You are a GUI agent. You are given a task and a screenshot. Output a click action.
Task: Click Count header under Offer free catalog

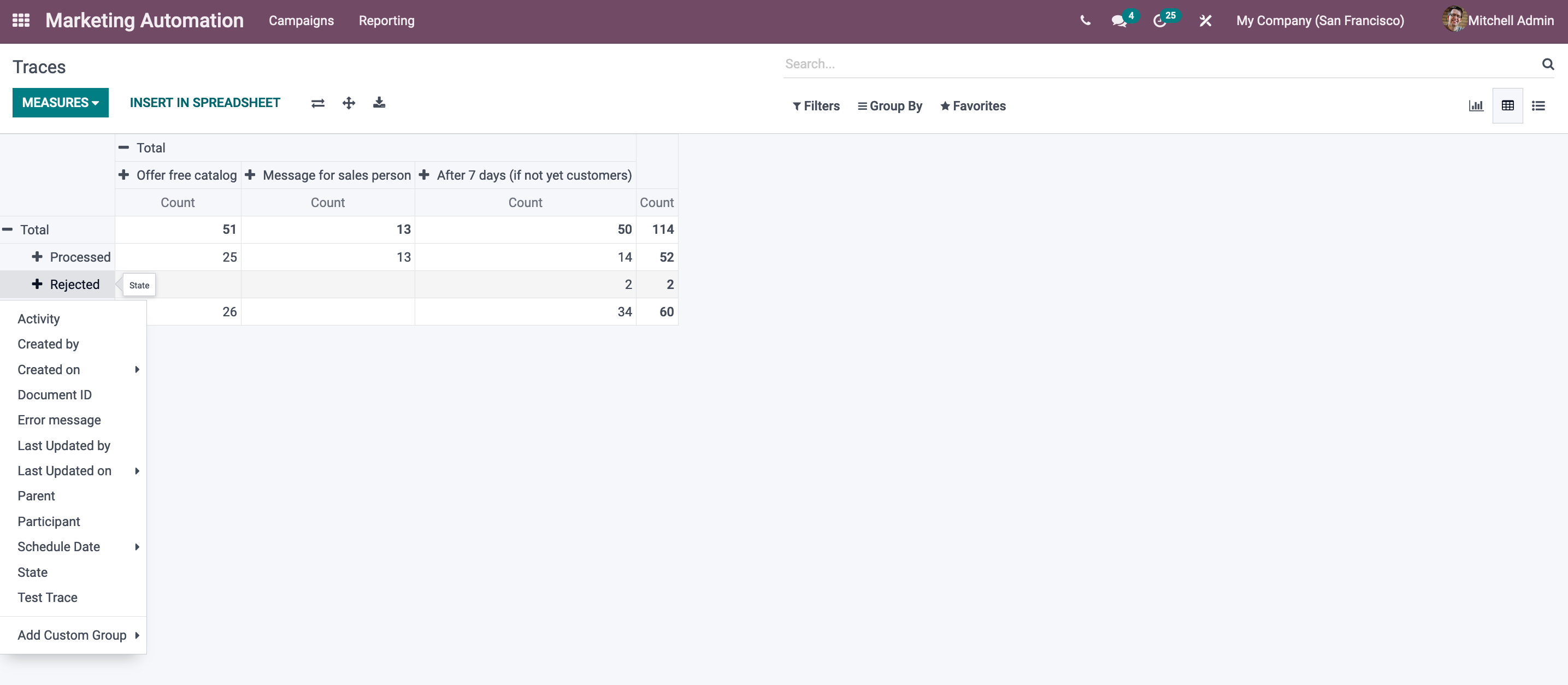178,203
